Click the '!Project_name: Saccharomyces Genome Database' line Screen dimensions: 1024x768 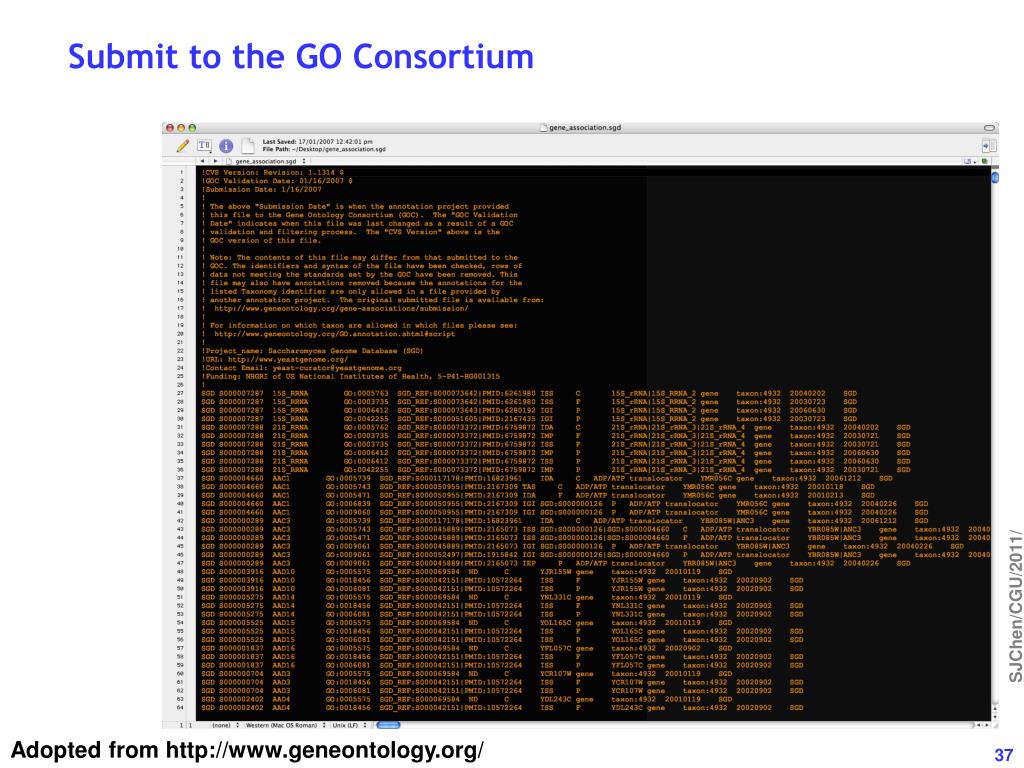[313, 351]
